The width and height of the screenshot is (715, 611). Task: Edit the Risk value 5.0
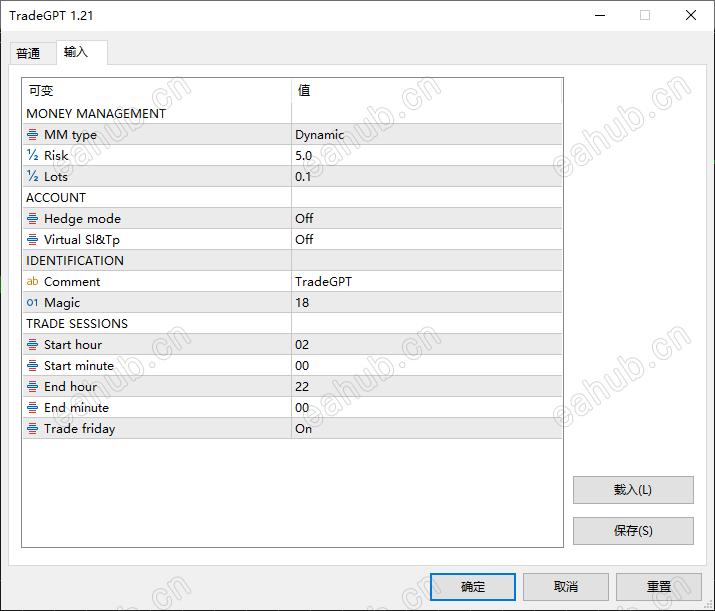(x=426, y=155)
